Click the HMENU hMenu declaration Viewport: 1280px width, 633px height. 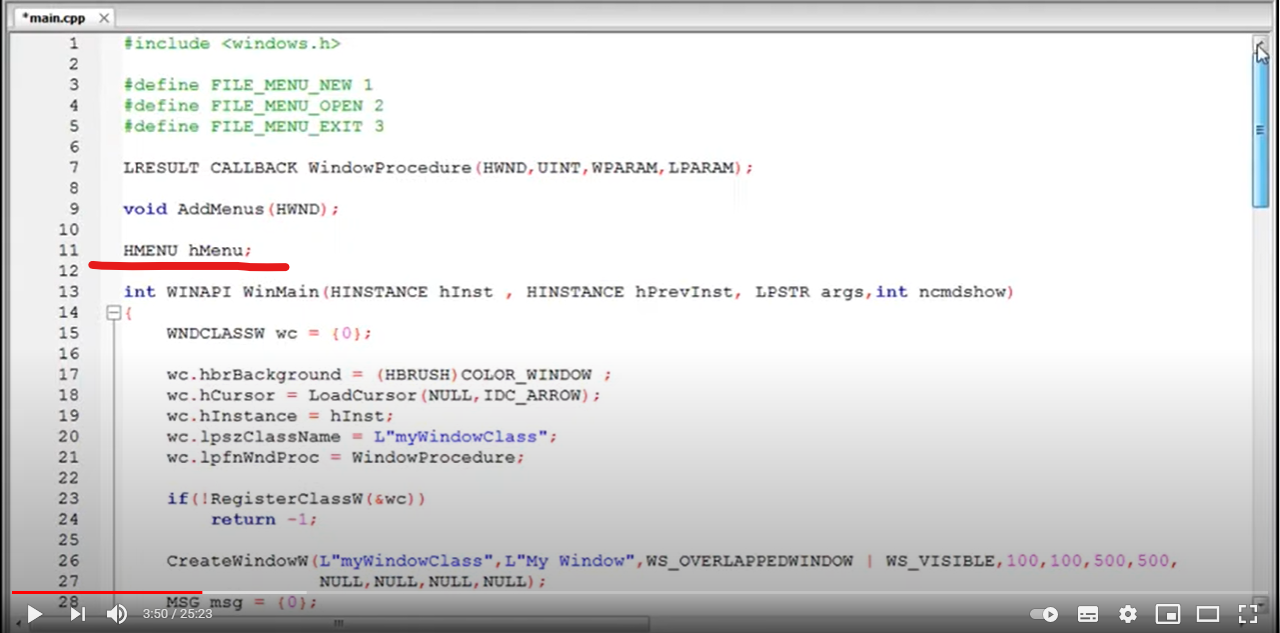[185, 250]
